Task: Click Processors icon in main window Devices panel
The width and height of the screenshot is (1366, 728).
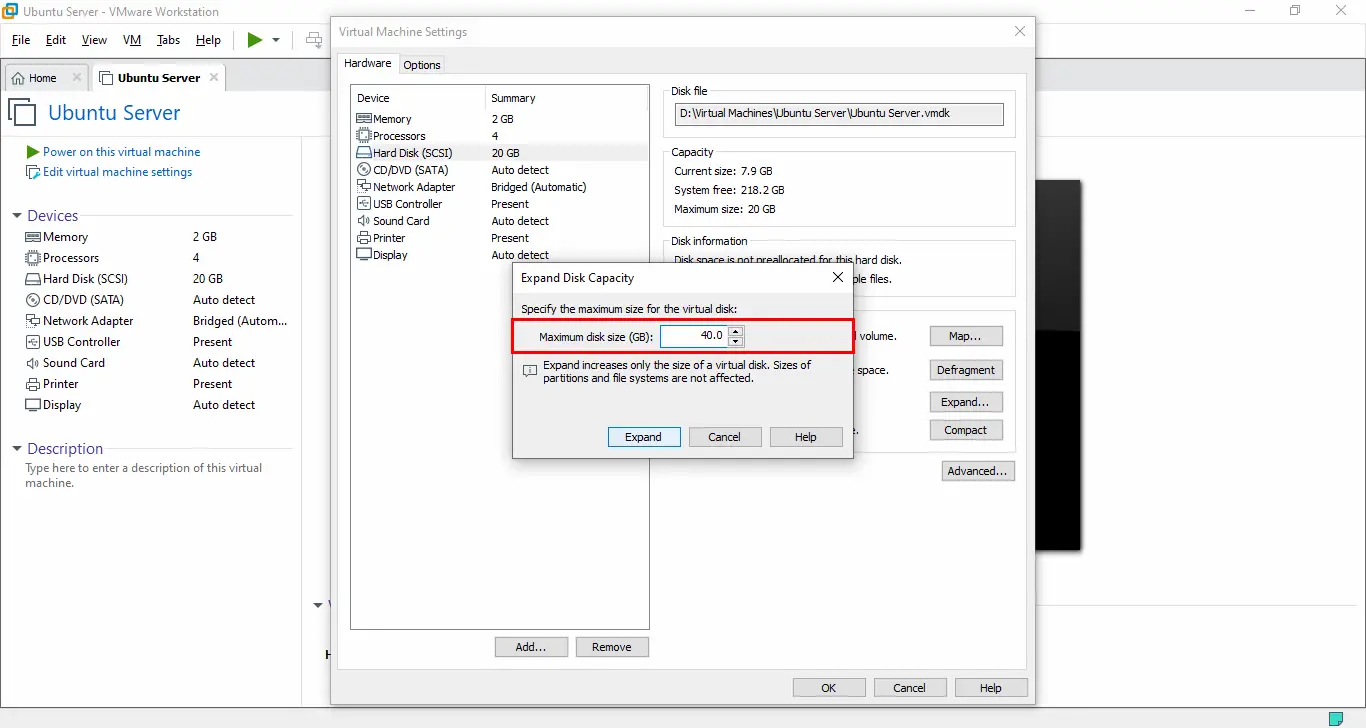Action: 33,258
